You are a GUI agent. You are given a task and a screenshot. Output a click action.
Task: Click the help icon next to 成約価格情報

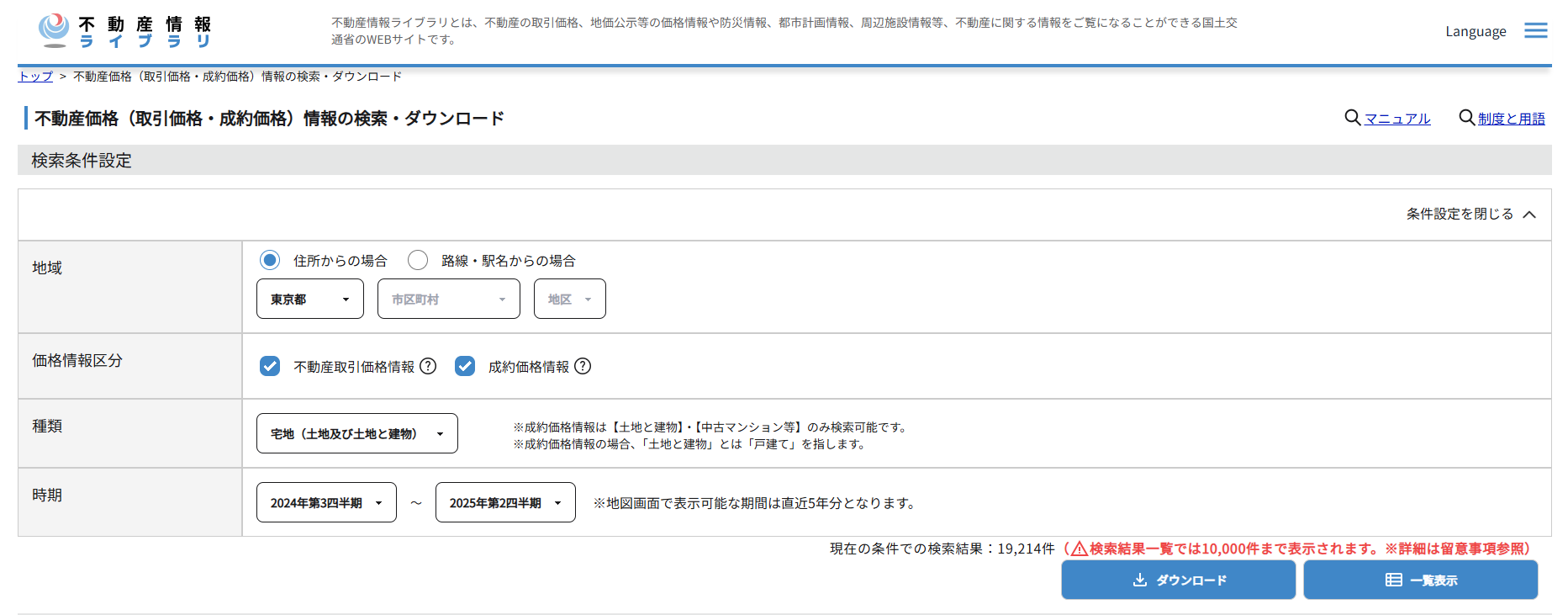click(x=583, y=366)
